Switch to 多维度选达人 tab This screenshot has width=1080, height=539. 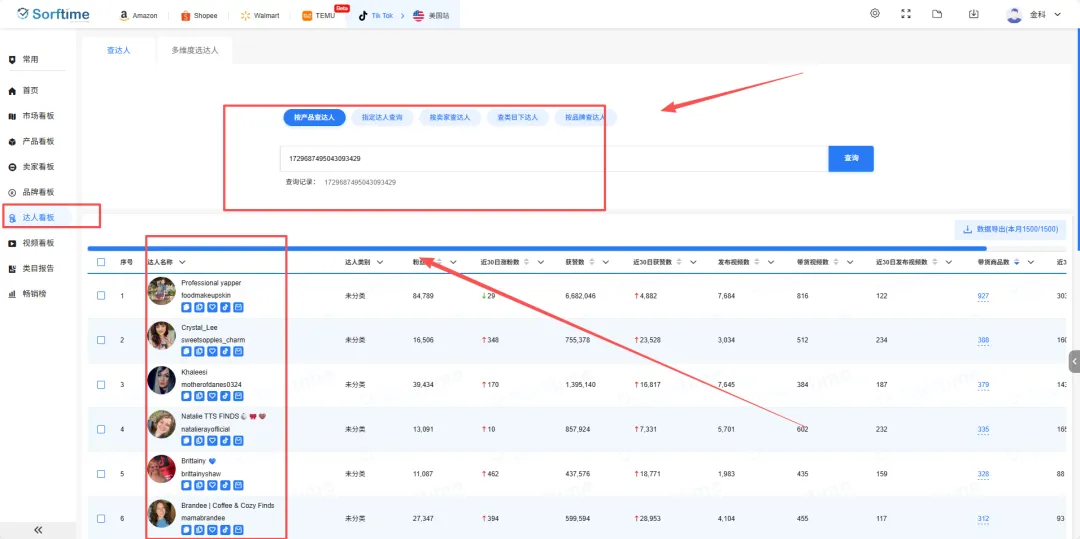(x=195, y=50)
